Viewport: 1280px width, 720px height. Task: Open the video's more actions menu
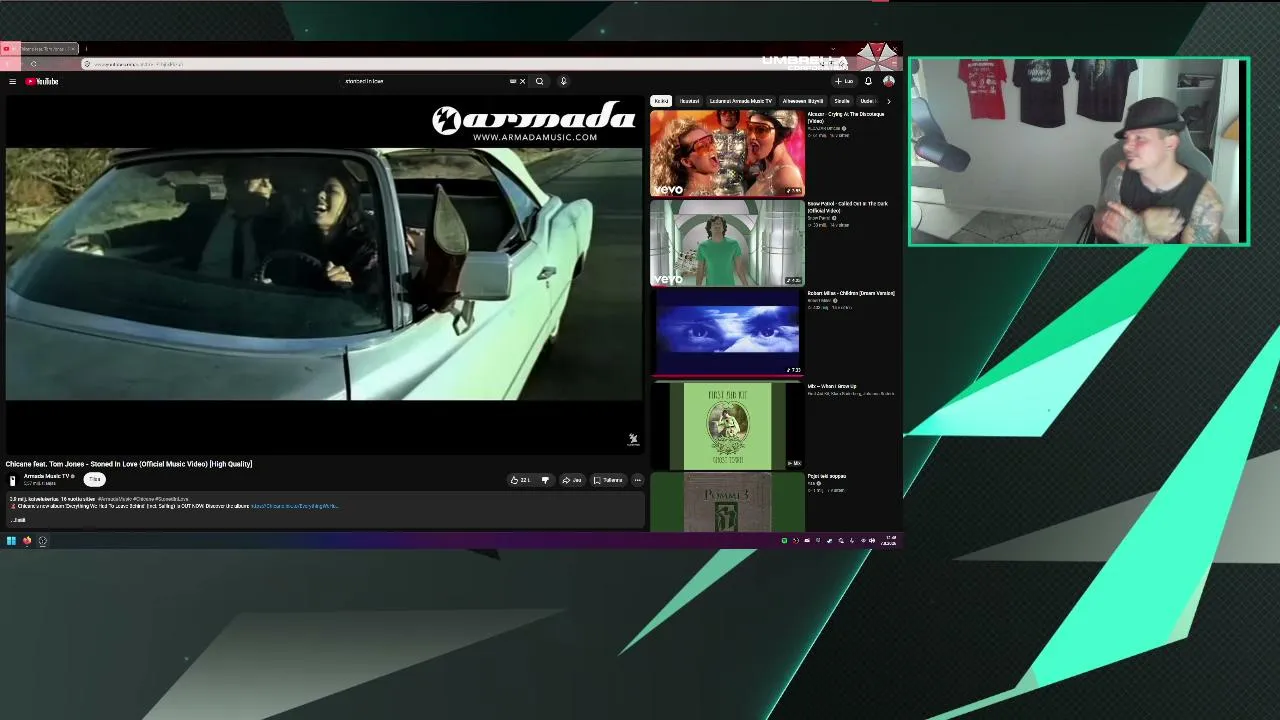pyautogui.click(x=637, y=480)
